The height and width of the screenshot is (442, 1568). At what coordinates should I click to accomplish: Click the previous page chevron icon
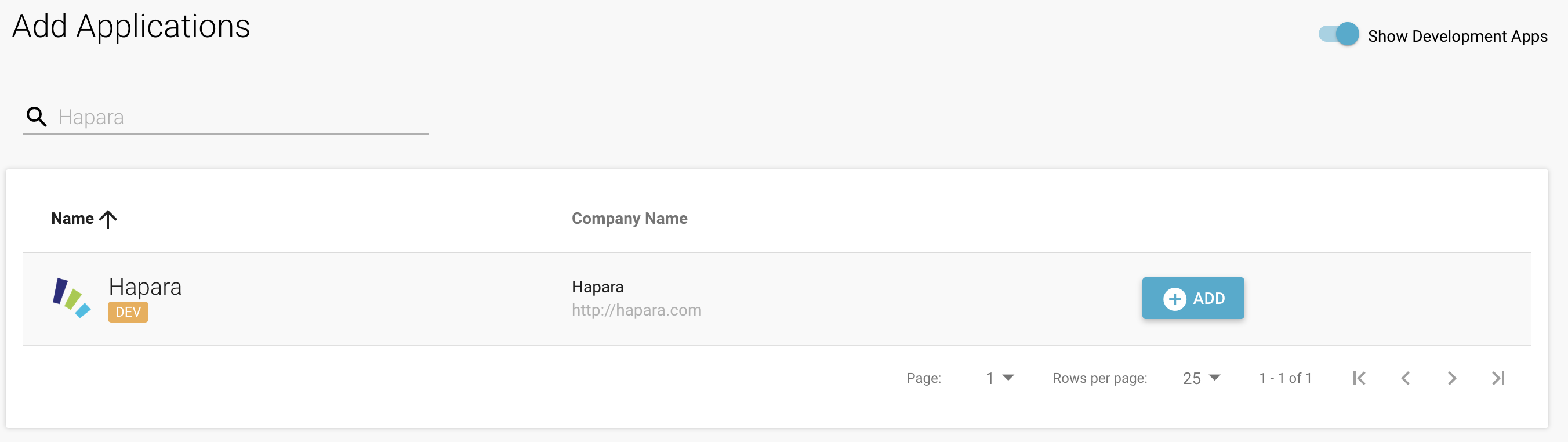tap(1406, 378)
